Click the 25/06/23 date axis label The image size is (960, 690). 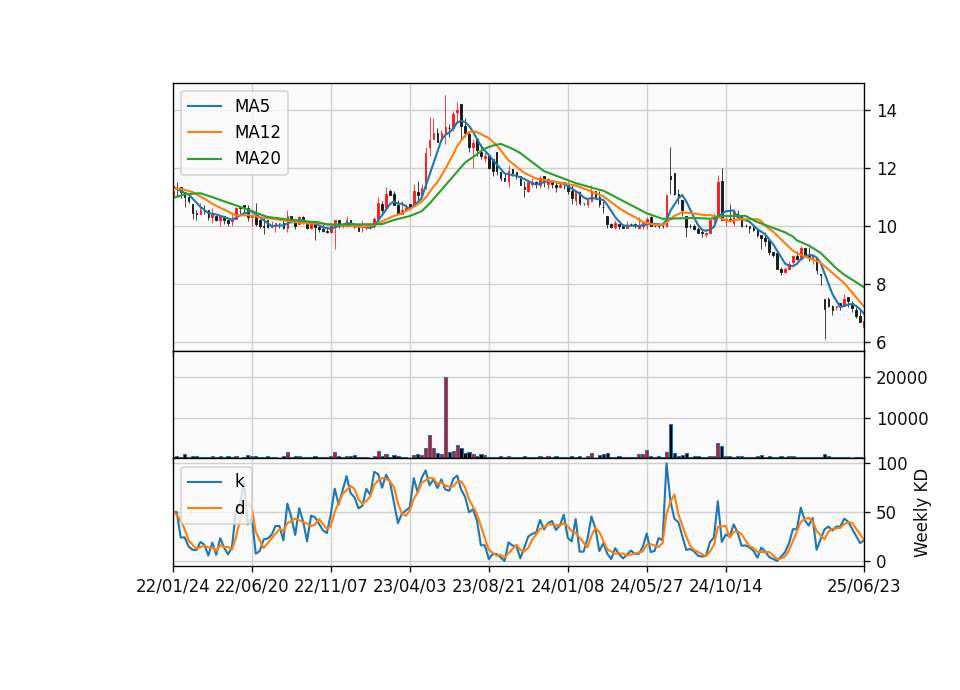864,586
